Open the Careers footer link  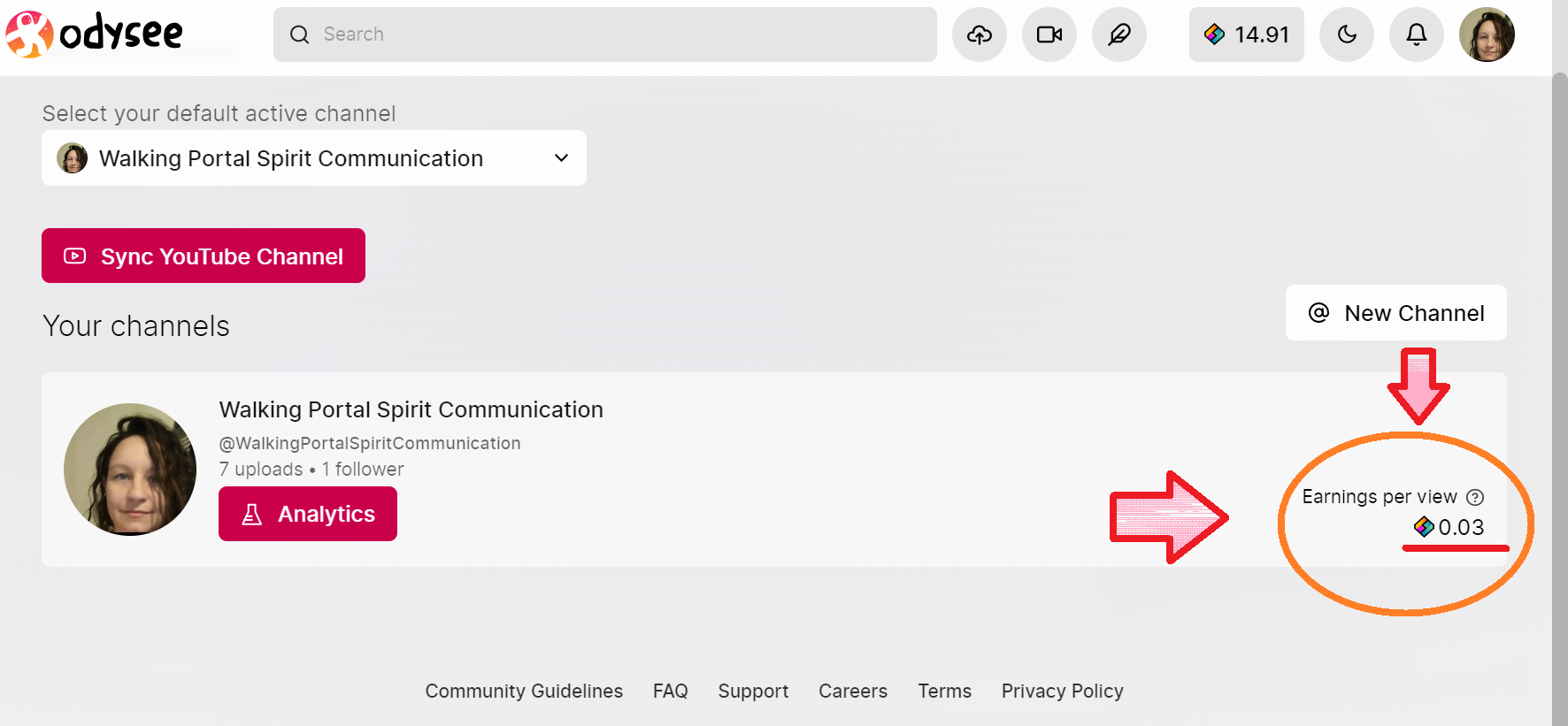[x=853, y=691]
